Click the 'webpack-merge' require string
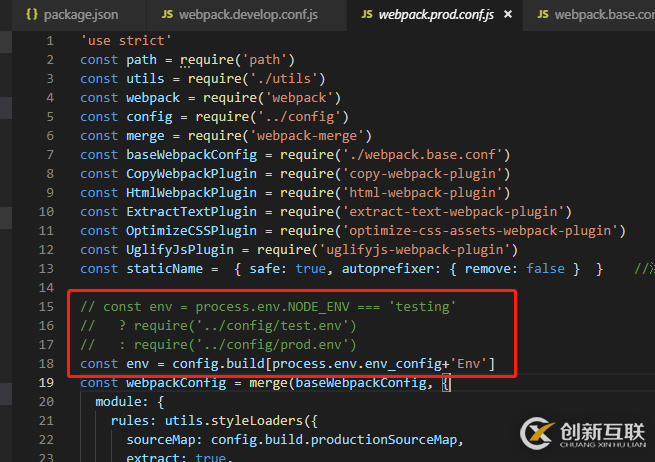This screenshot has height=462, width=655. pyautogui.click(x=310, y=135)
